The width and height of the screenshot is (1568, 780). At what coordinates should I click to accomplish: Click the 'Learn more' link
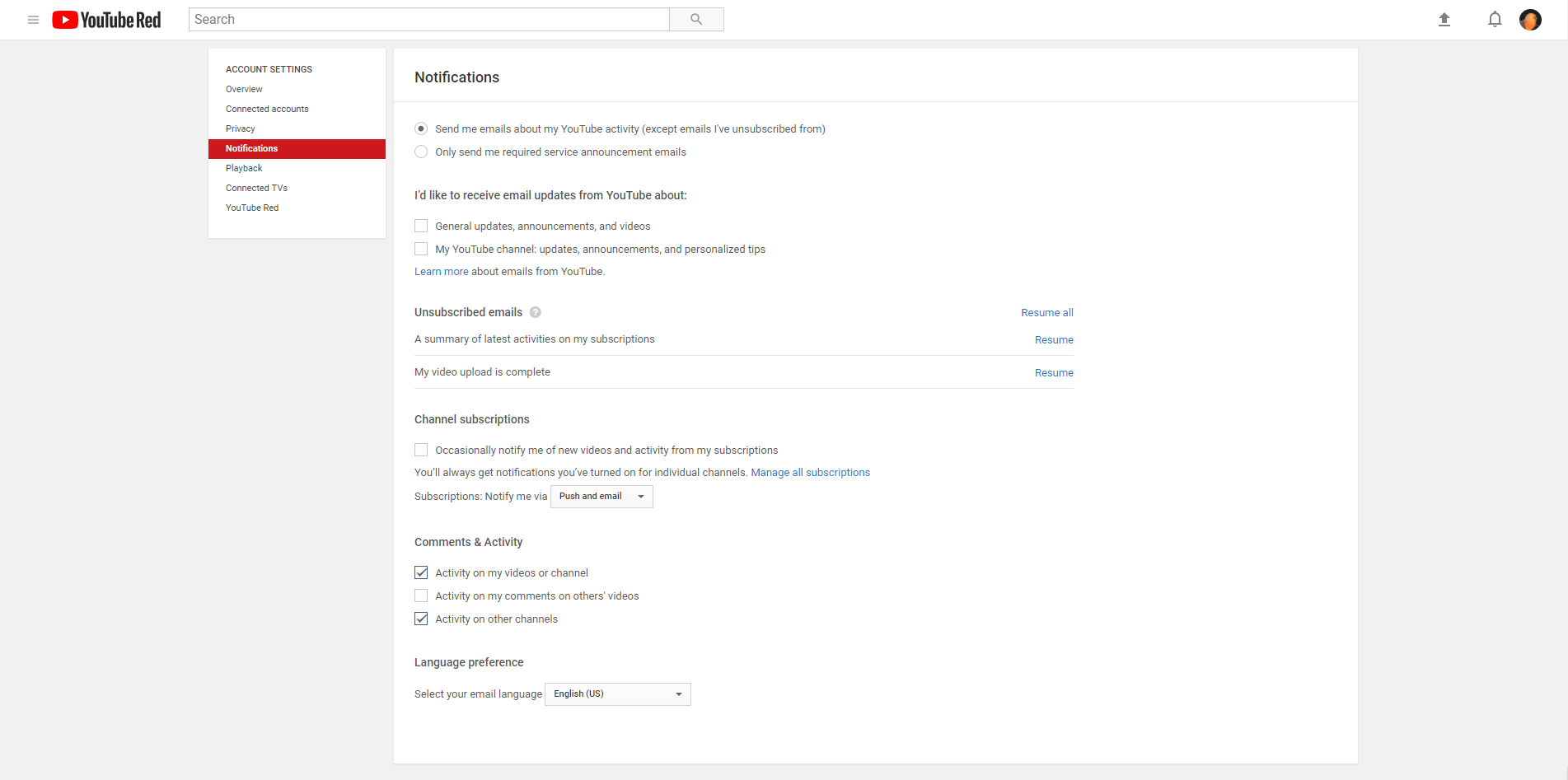coord(441,272)
